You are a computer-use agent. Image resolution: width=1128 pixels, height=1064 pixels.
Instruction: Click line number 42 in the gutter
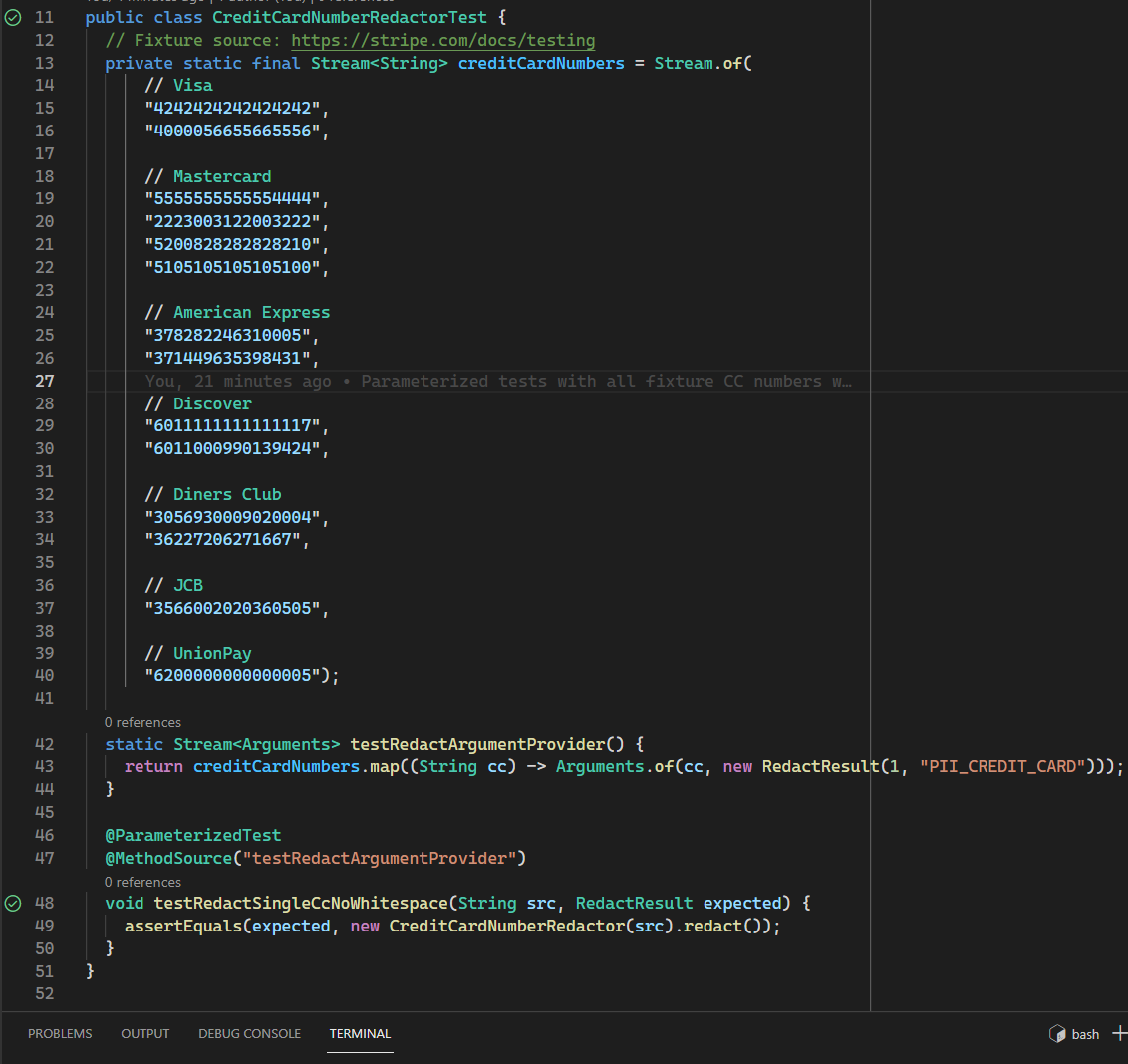44,743
